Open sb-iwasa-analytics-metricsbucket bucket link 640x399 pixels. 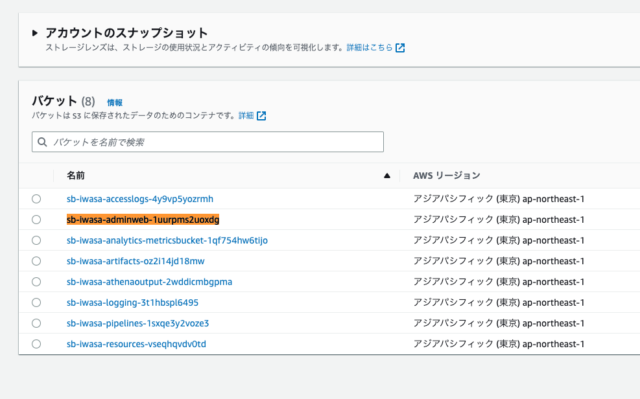pyautogui.click(x=167, y=240)
